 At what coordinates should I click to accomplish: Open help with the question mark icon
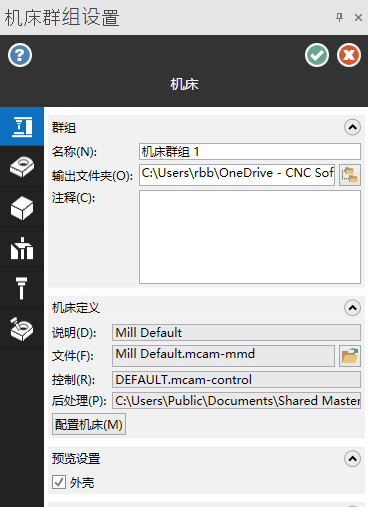(x=20, y=55)
